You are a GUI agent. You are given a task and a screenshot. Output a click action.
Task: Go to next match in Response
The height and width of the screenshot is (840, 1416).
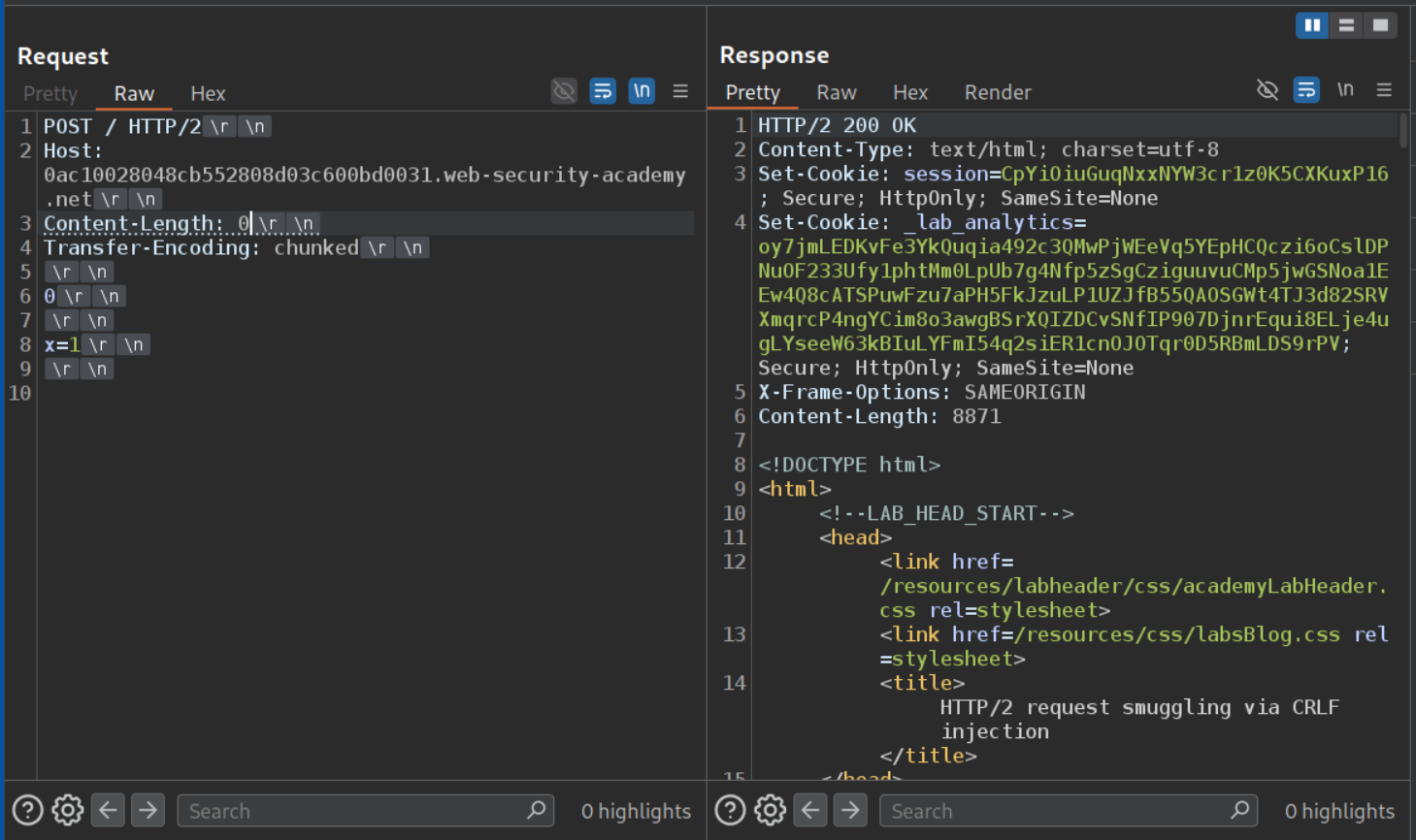[850, 810]
